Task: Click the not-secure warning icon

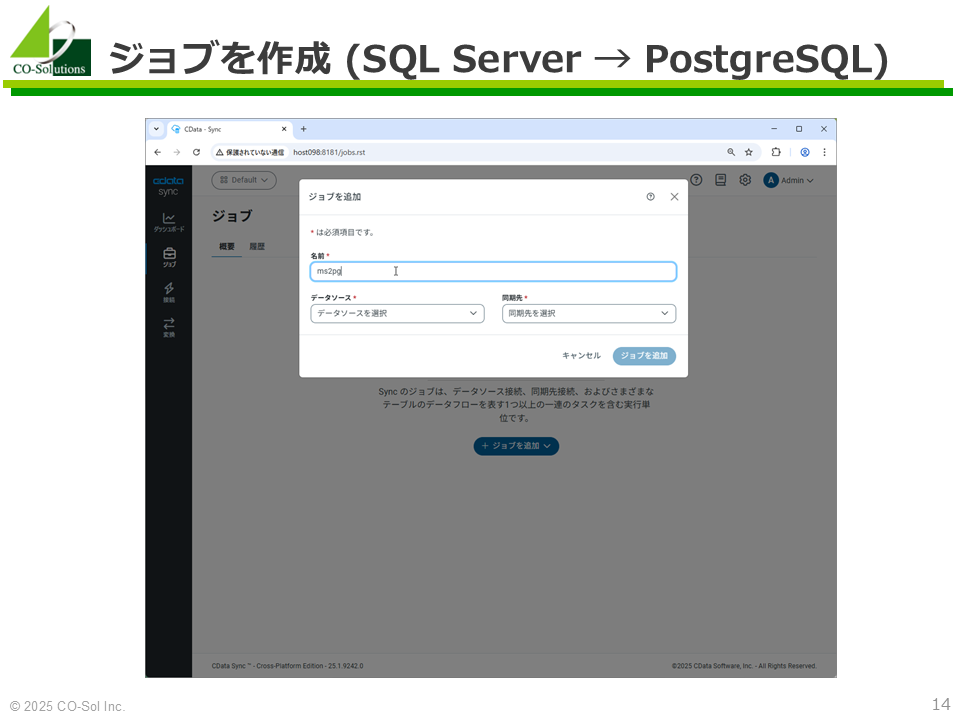Action: point(219,152)
